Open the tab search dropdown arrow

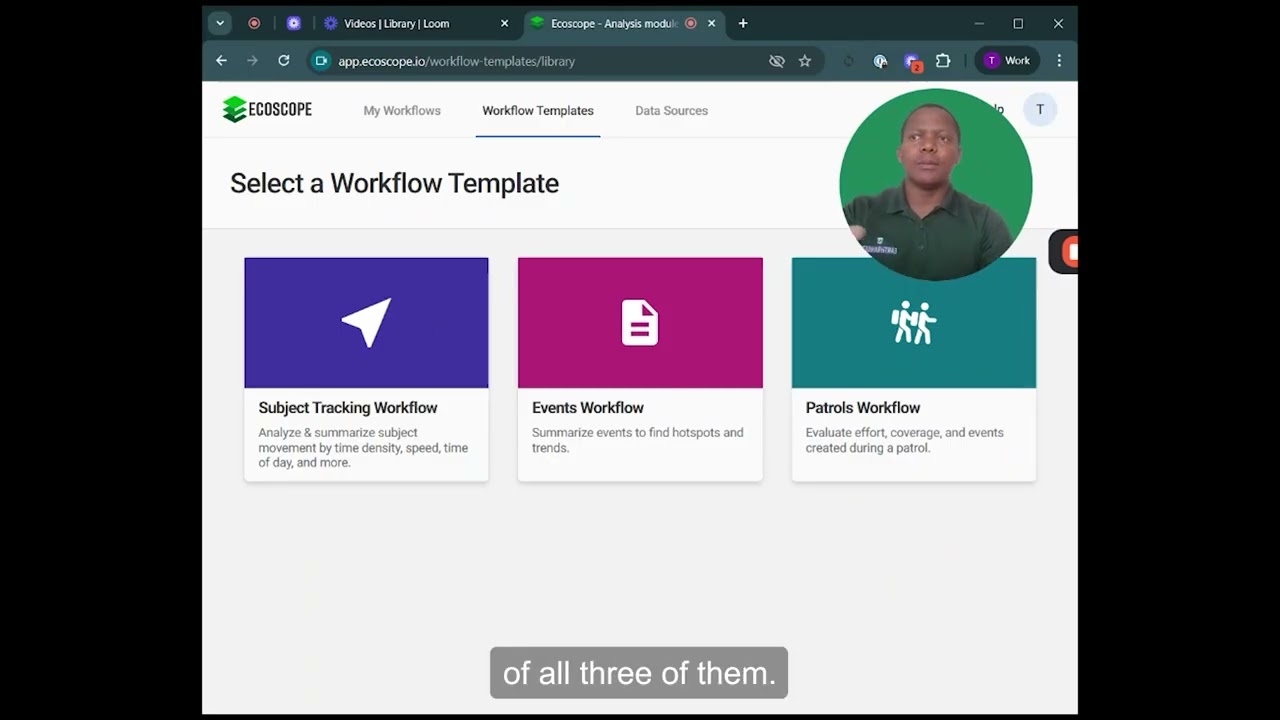(220, 23)
